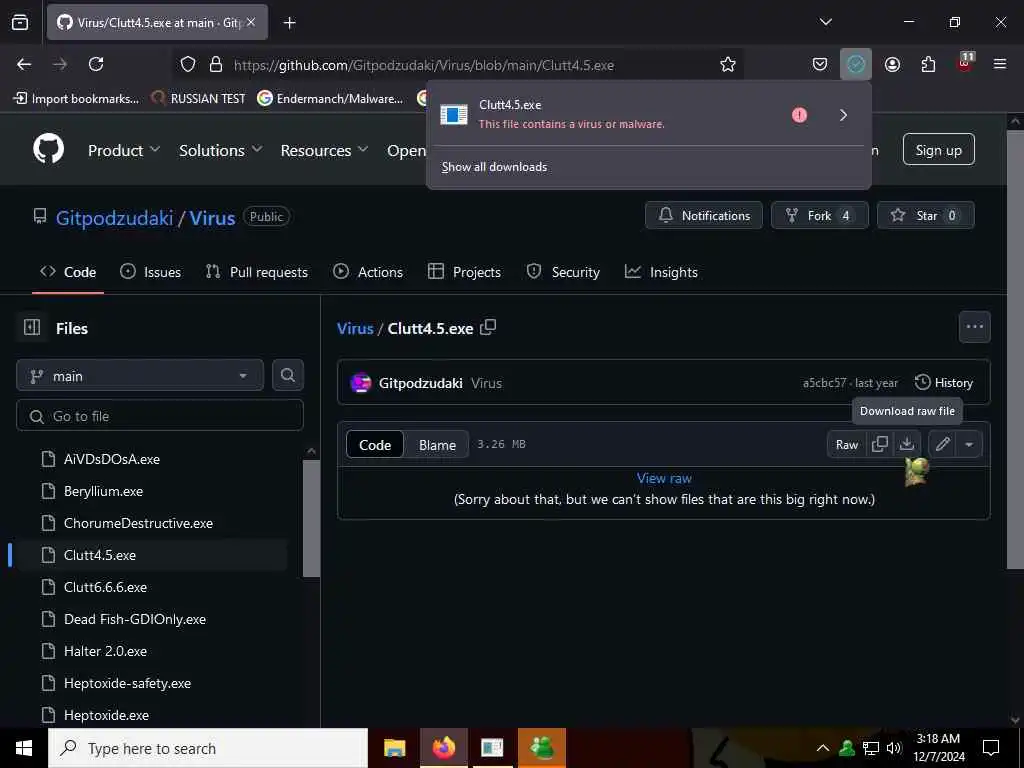The height and width of the screenshot is (768, 1024).
Task: Click the Sign up button
Action: (x=938, y=150)
